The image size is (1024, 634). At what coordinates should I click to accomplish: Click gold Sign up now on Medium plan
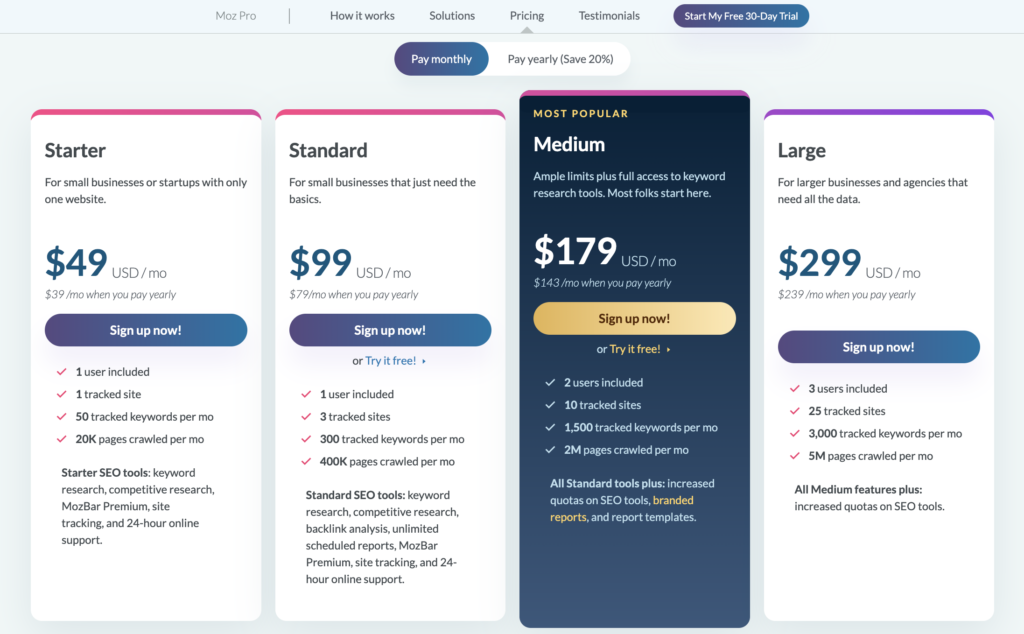tap(634, 318)
